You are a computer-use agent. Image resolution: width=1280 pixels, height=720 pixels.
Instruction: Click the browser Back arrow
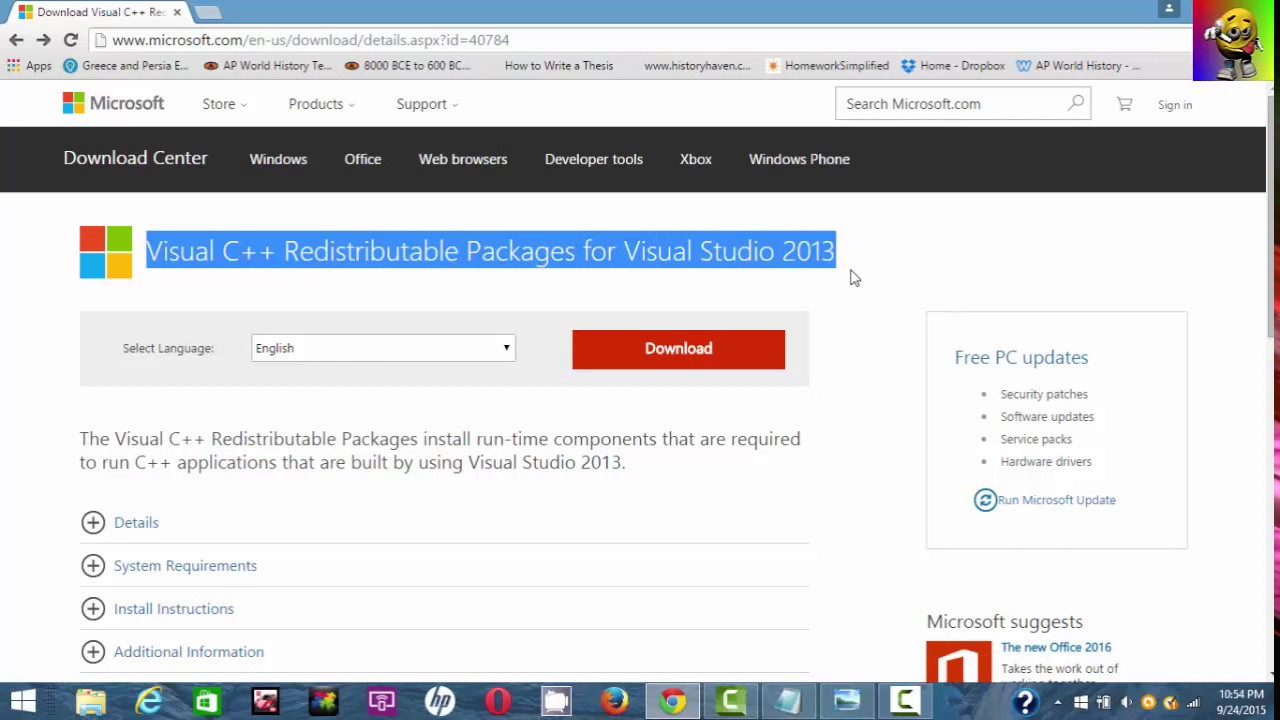[x=16, y=40]
